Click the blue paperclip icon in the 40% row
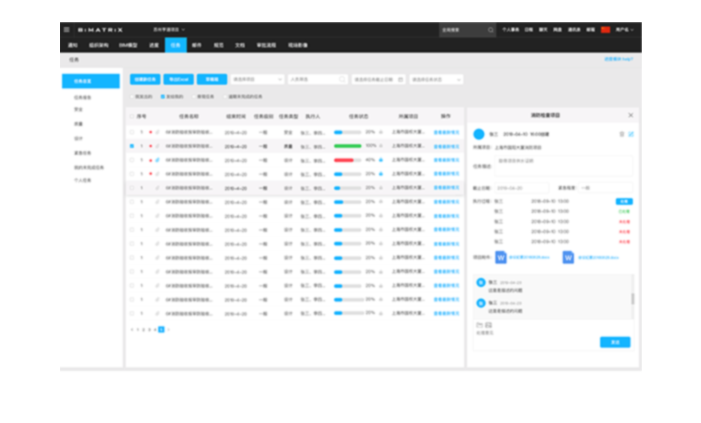The image size is (701, 423). (157, 160)
